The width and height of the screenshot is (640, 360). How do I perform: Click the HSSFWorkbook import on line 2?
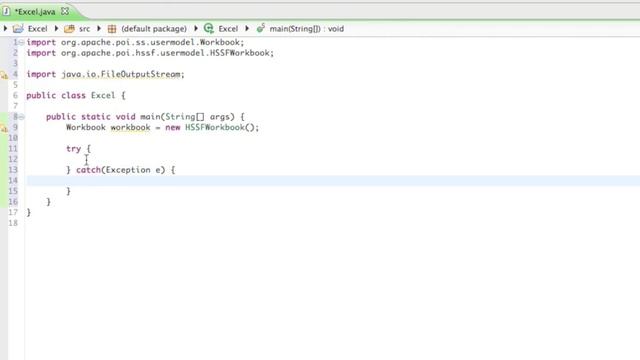(x=150, y=53)
